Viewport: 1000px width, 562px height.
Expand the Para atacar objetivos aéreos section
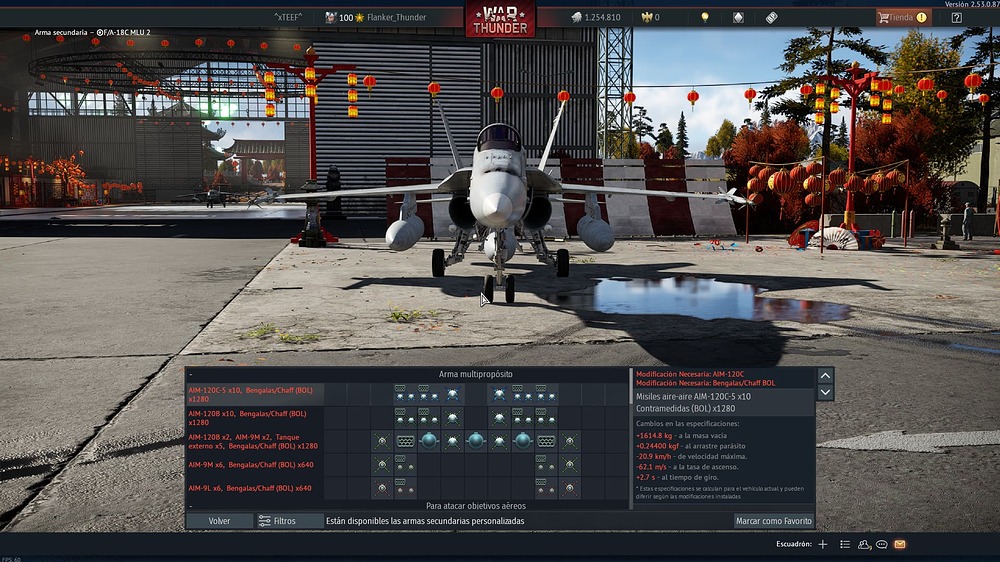[190, 506]
